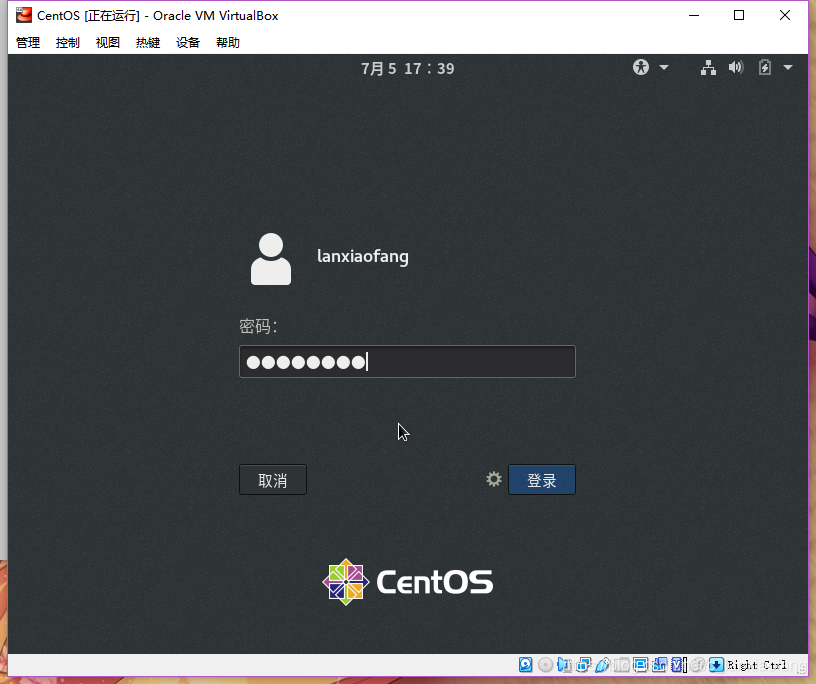Click the display settings status icon
The height and width of the screenshot is (684, 816).
pos(640,665)
